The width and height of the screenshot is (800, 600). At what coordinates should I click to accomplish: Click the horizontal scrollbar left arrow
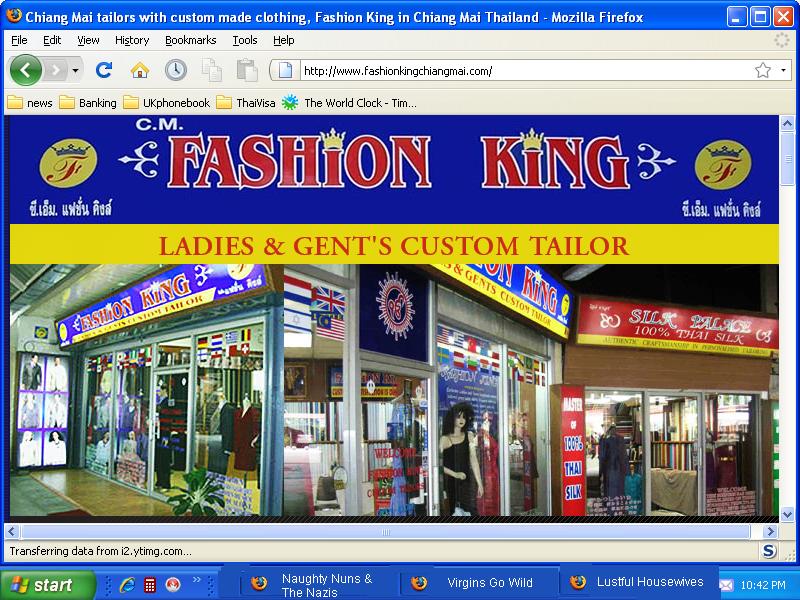[12, 532]
